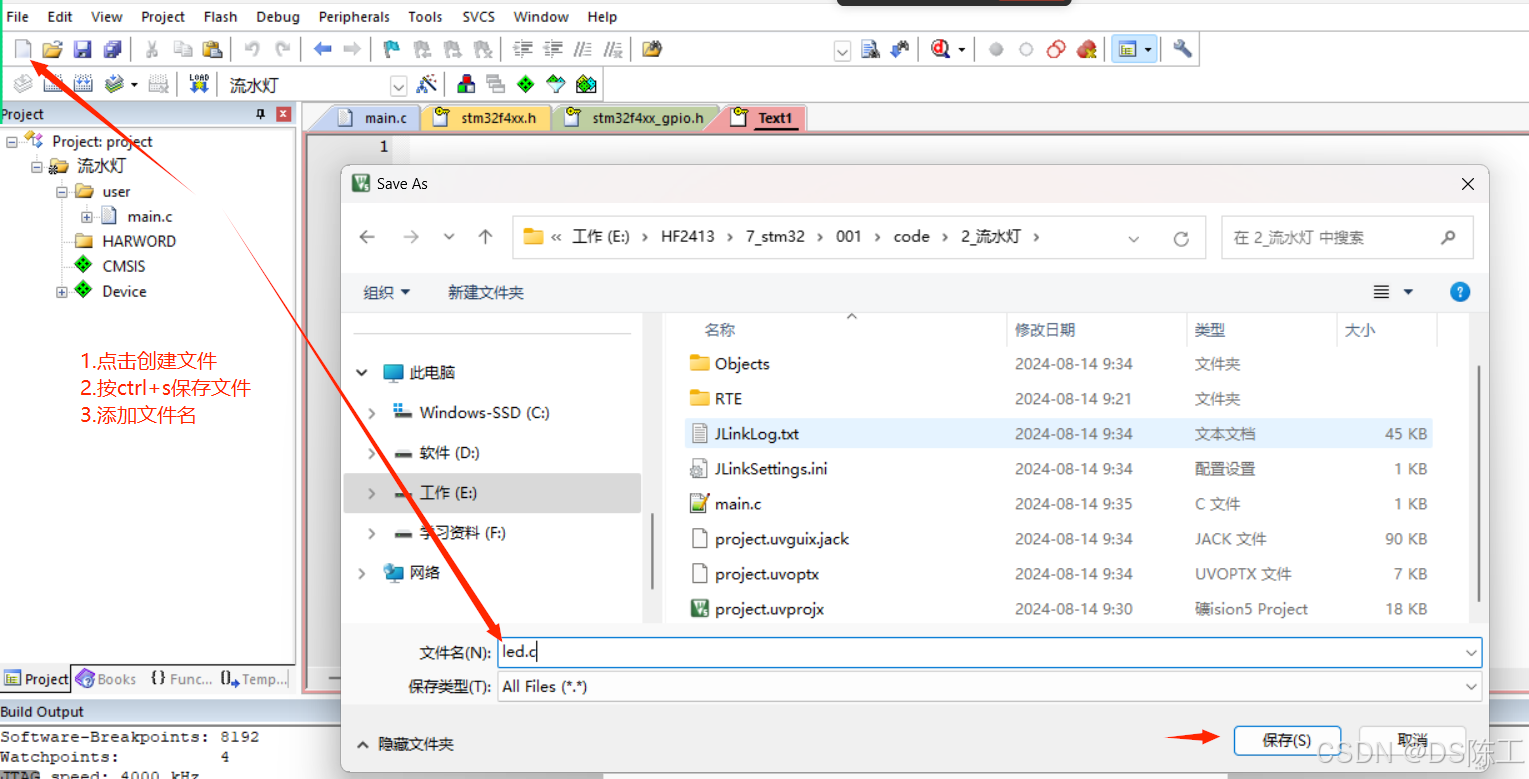The image size is (1529, 779).
Task: Open the find text combo dropdown
Action: pos(842,50)
